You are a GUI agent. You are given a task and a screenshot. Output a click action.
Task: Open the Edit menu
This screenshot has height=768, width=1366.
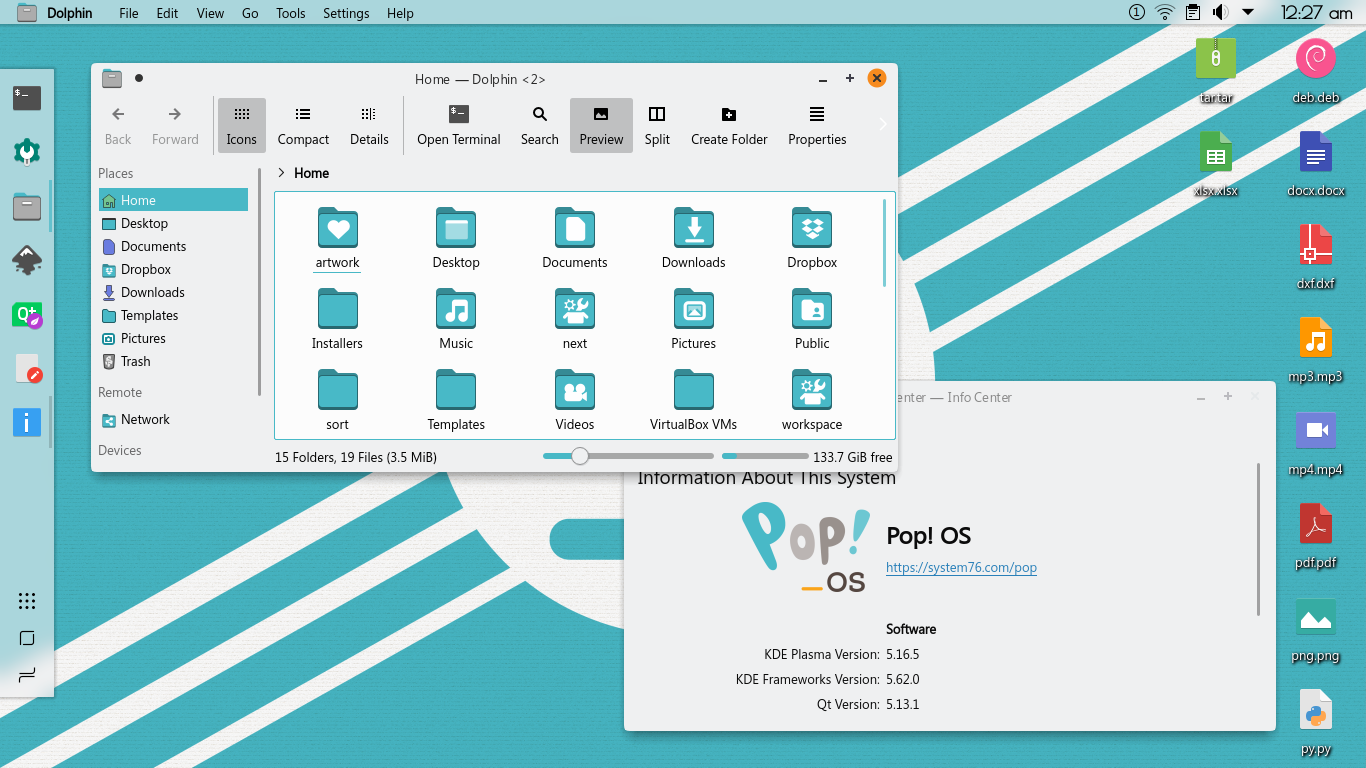[x=167, y=13]
